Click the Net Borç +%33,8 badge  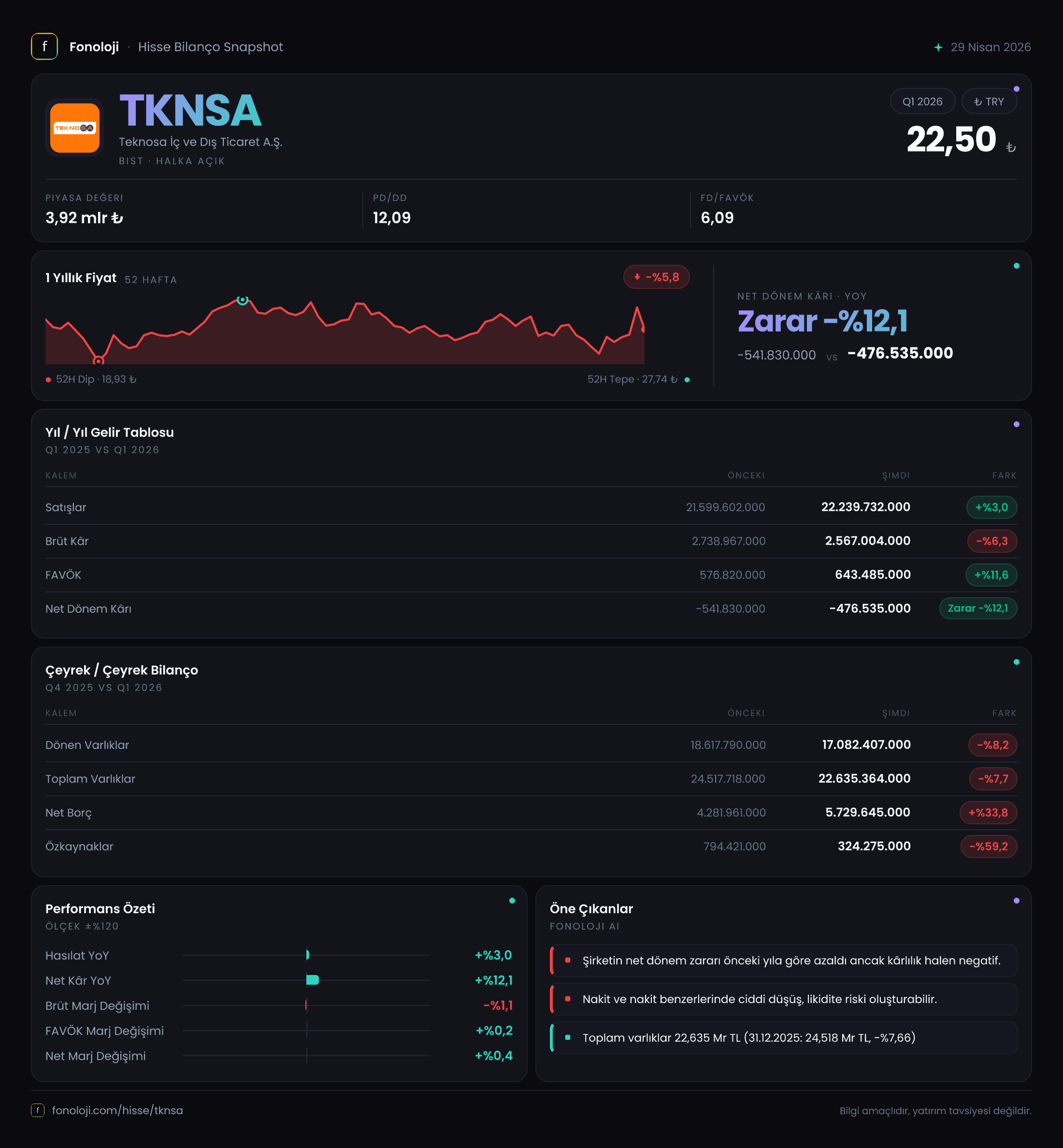click(x=988, y=813)
